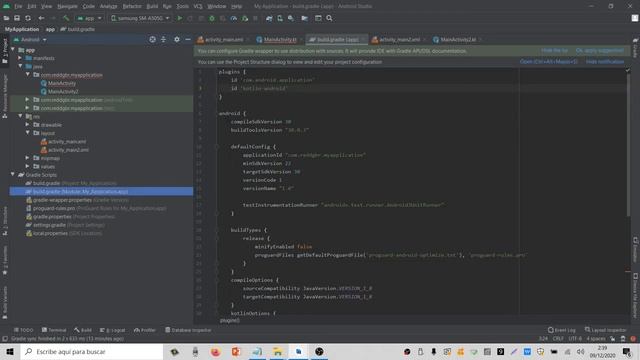Click the Sync/Reload toolbar icon
This screenshot has width=640, height=360.
(28, 18)
